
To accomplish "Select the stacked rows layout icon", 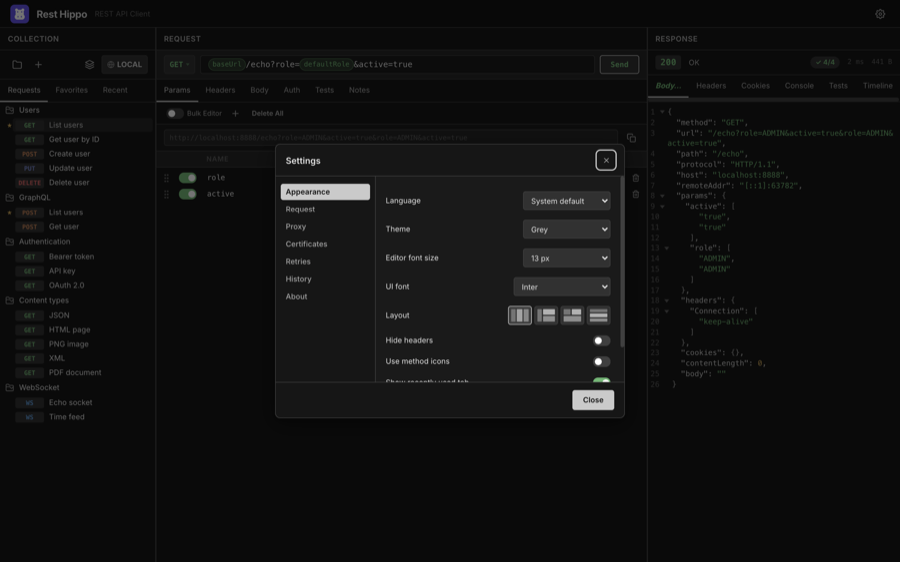I will coord(598,315).
